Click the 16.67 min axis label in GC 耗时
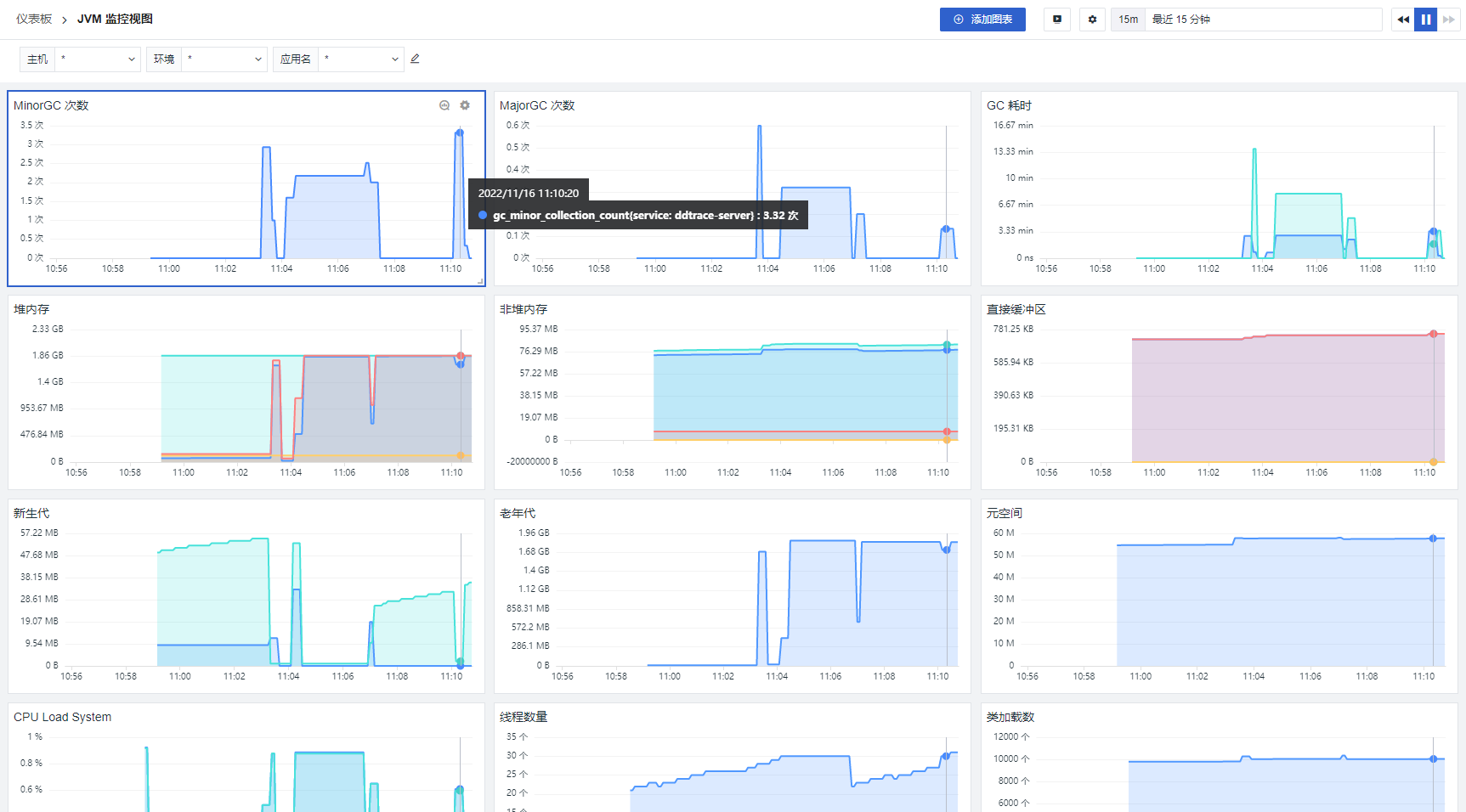Viewport: 1466px width, 812px height. pos(1013,125)
